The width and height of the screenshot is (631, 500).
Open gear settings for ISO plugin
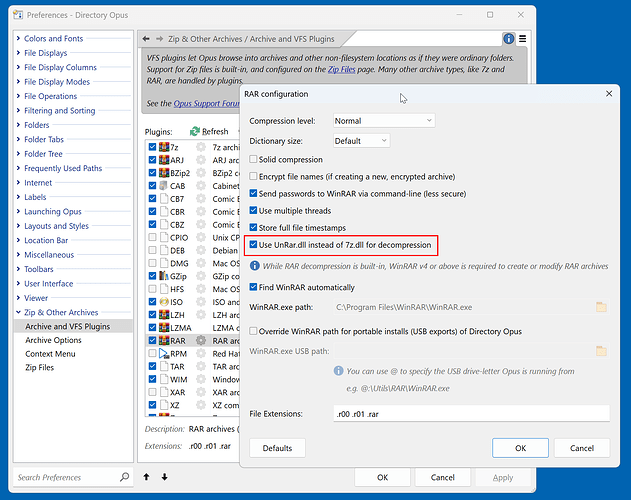201,302
